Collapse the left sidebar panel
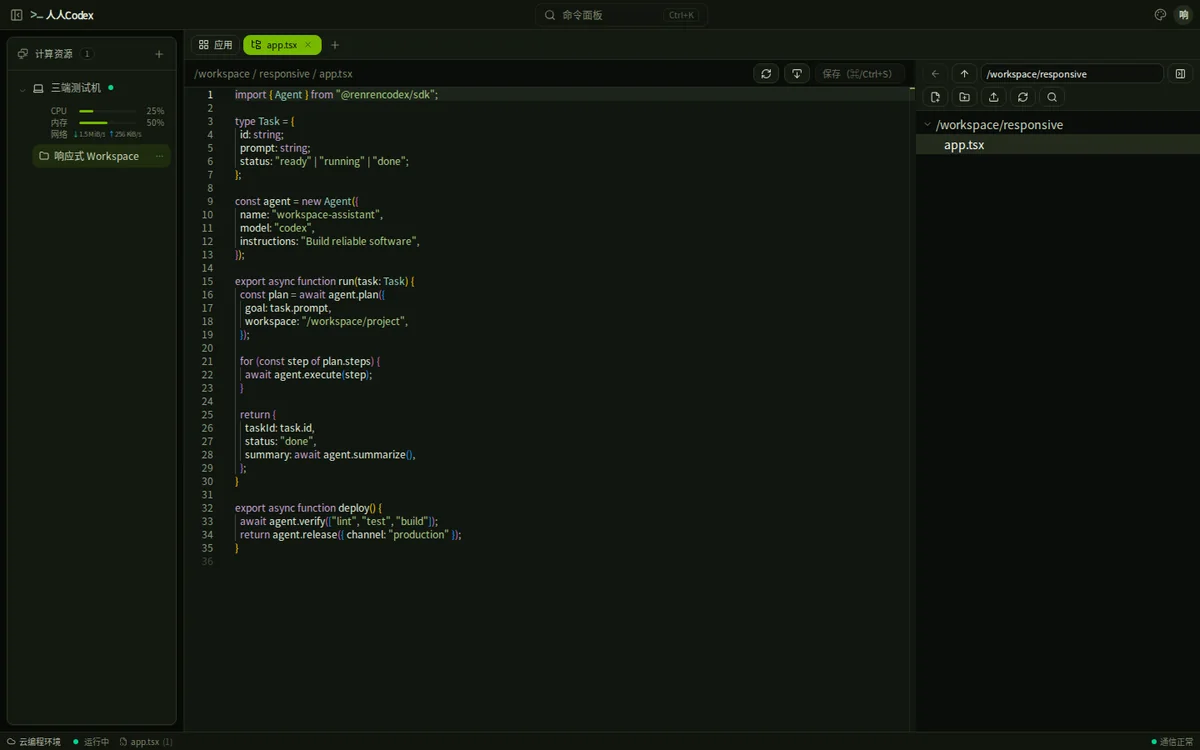This screenshot has width=1200, height=750. pyautogui.click(x=16, y=15)
